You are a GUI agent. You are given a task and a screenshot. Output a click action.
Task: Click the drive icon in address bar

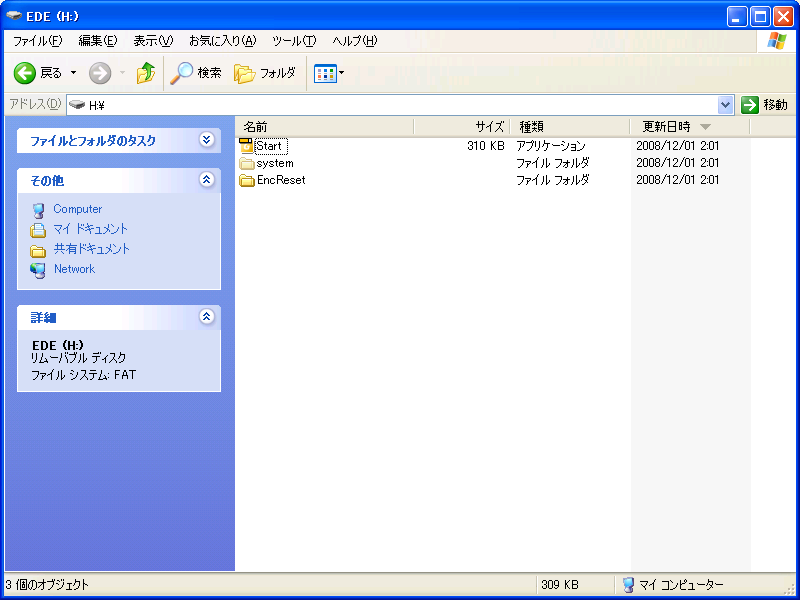pos(77,105)
